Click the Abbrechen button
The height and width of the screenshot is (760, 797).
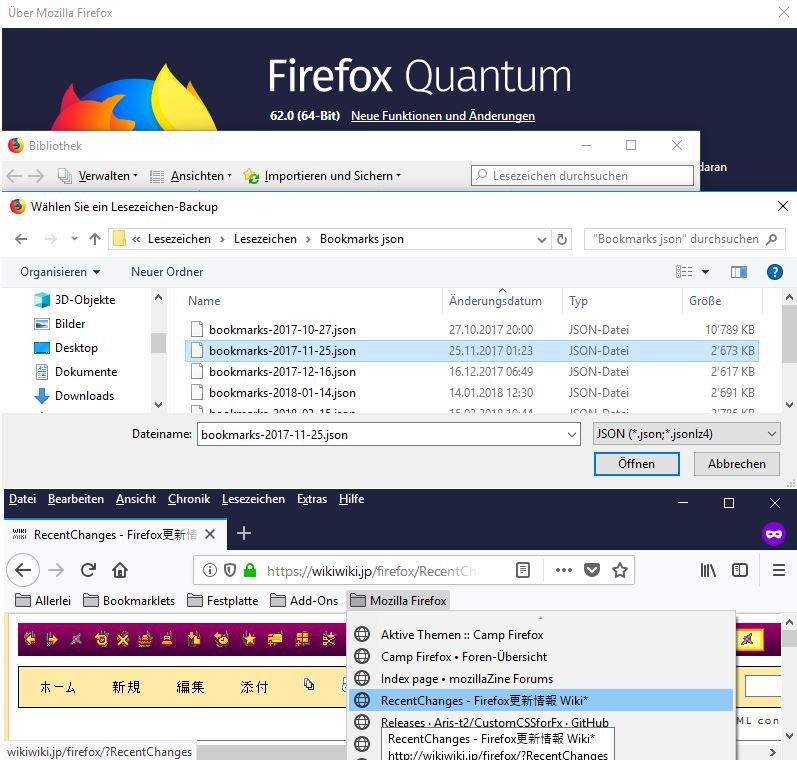click(737, 464)
